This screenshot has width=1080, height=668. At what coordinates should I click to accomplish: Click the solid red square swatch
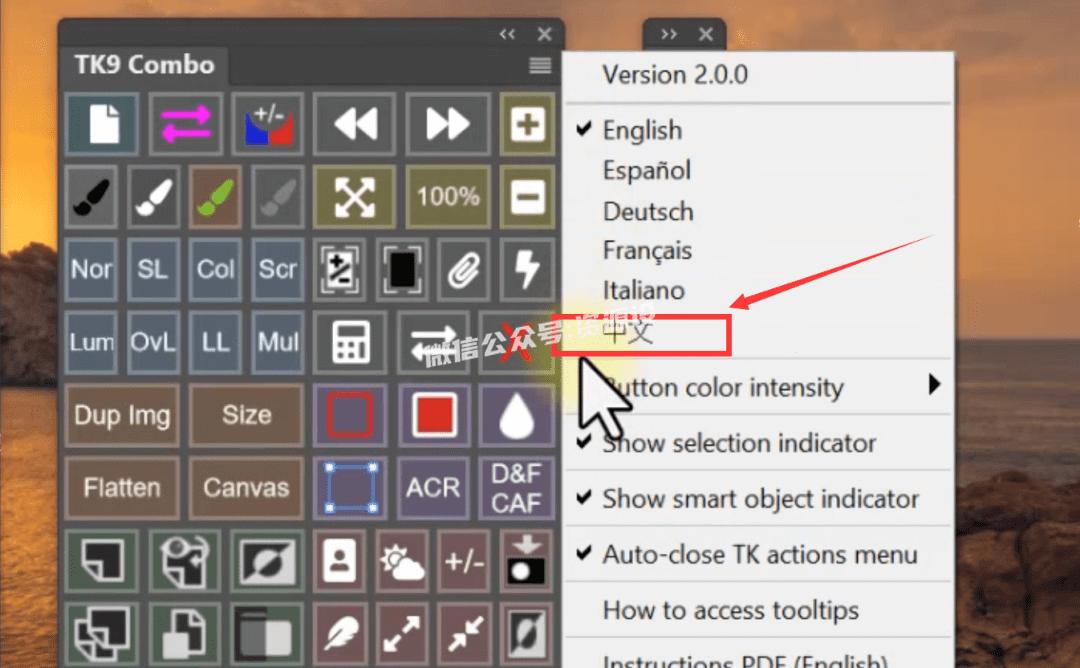click(434, 415)
